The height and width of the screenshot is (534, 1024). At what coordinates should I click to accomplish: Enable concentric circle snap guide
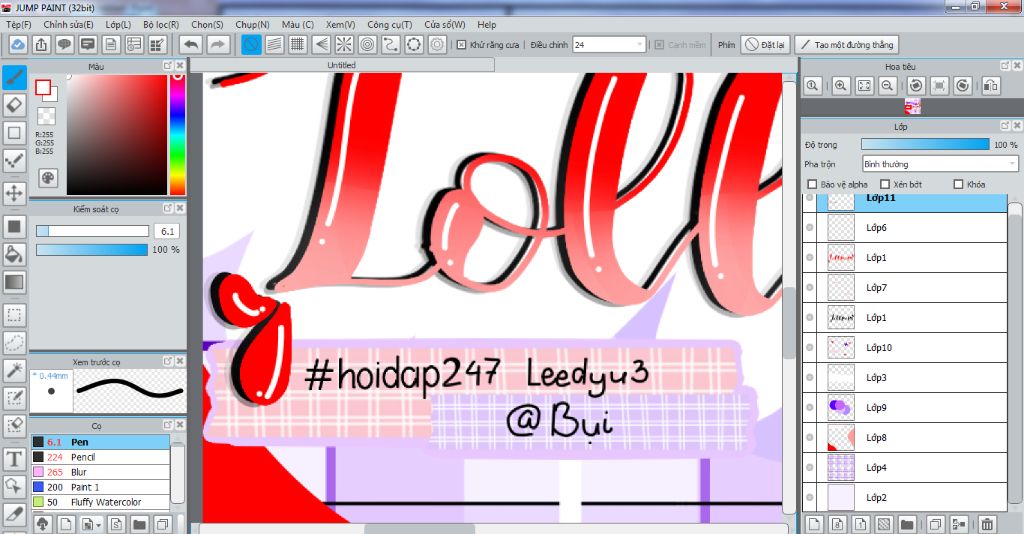368,44
